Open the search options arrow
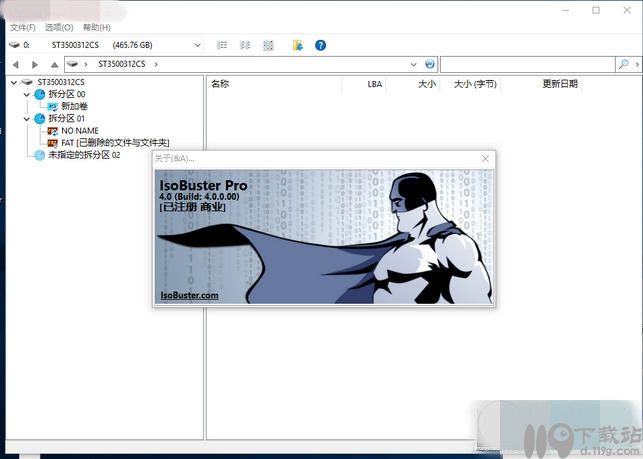 click(637, 64)
